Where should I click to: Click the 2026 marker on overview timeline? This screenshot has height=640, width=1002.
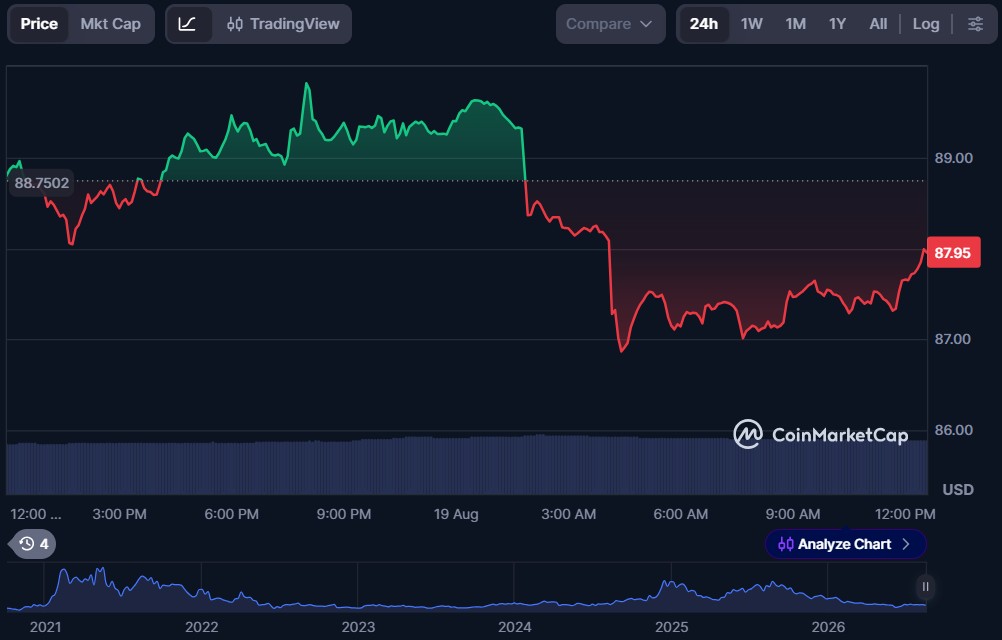click(828, 627)
